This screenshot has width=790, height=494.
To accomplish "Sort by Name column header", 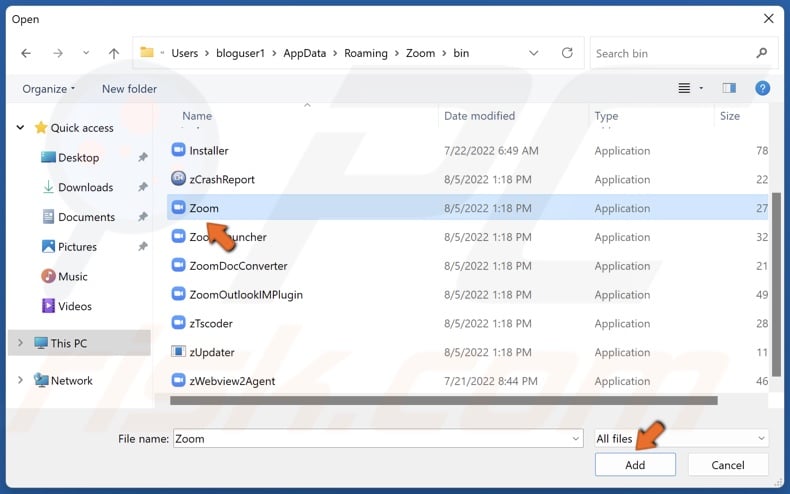I will click(x=197, y=116).
